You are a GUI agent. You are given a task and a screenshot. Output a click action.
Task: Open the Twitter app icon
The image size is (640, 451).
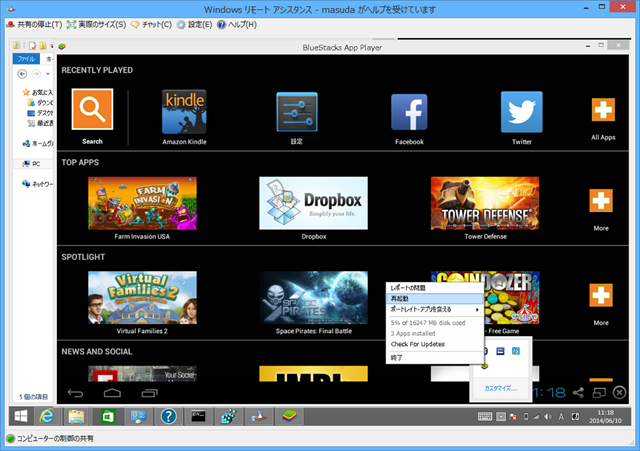(x=521, y=112)
